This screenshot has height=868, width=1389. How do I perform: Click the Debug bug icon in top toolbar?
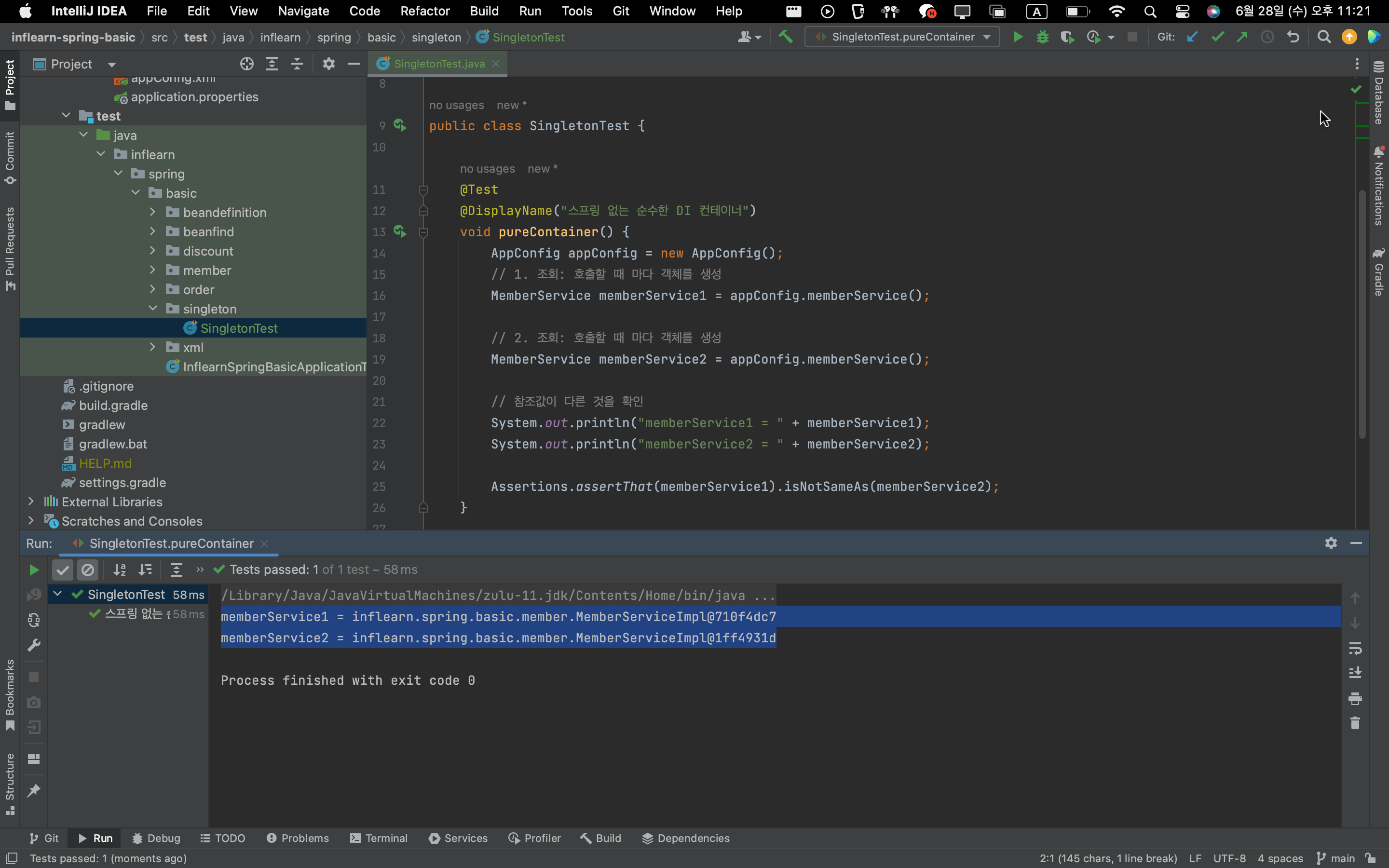coord(1042,37)
